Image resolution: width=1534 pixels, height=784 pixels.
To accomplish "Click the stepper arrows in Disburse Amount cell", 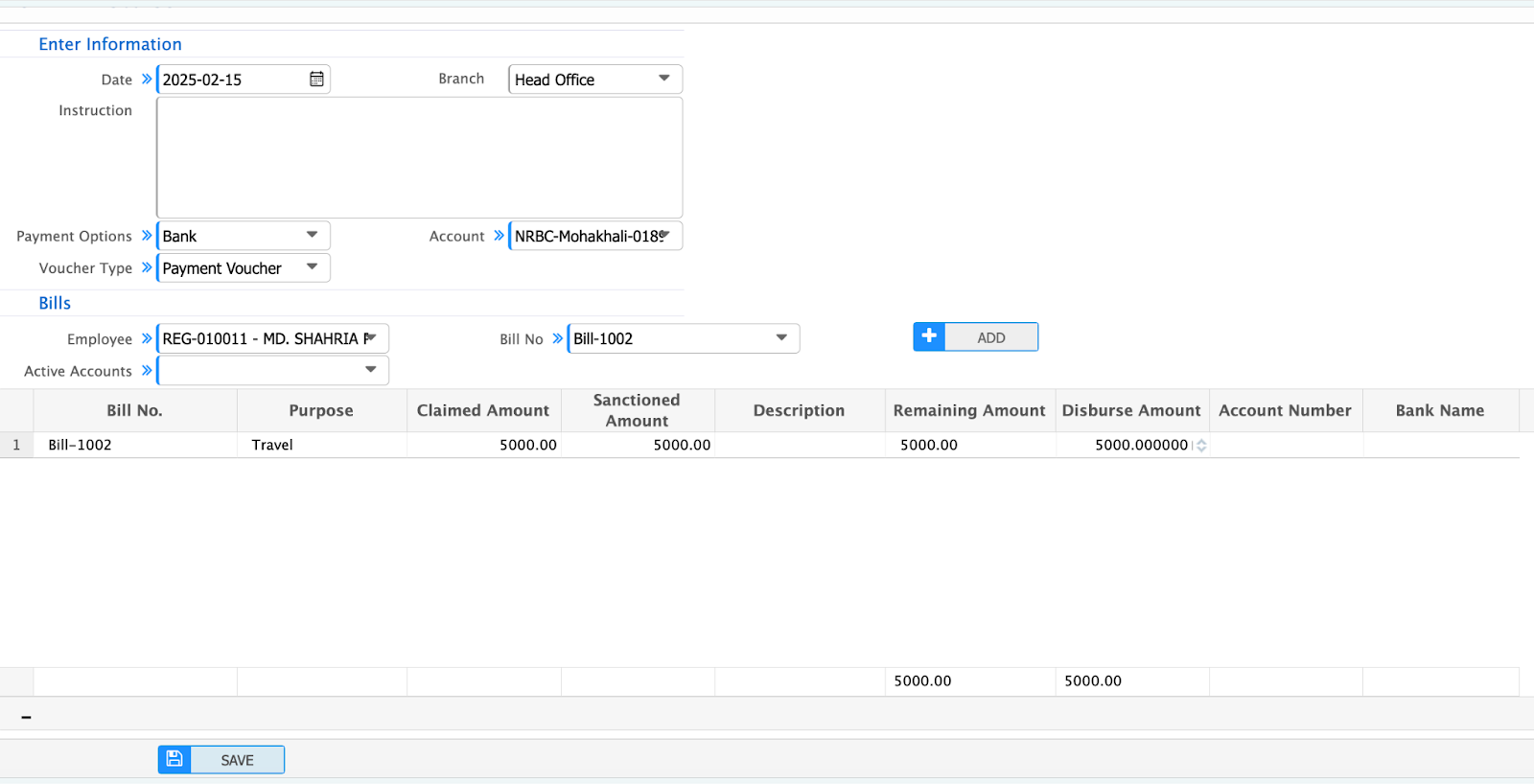I will click(x=1201, y=446).
